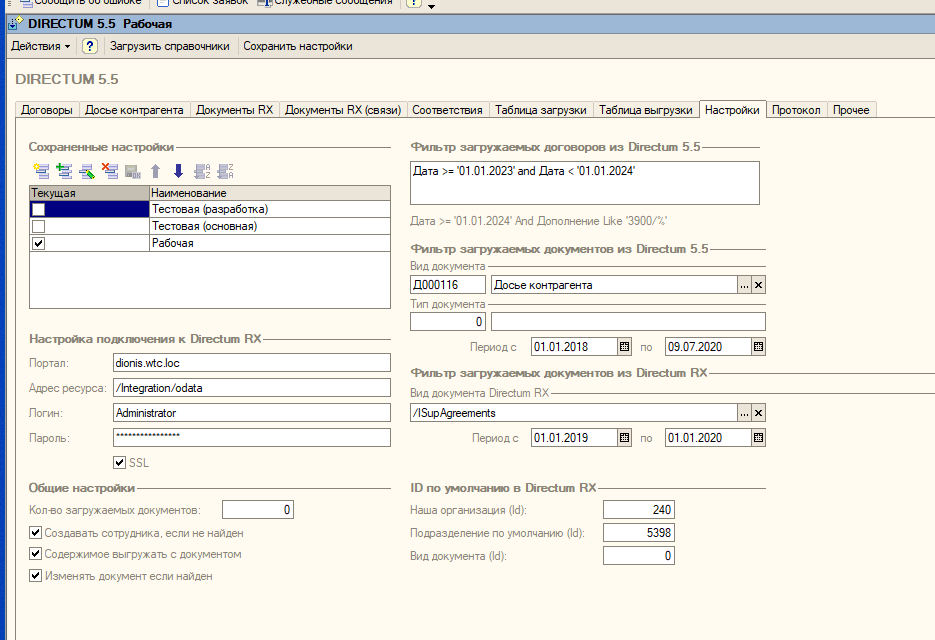Sort saved settings descending Z-A
935x640 pixels.
(224, 171)
